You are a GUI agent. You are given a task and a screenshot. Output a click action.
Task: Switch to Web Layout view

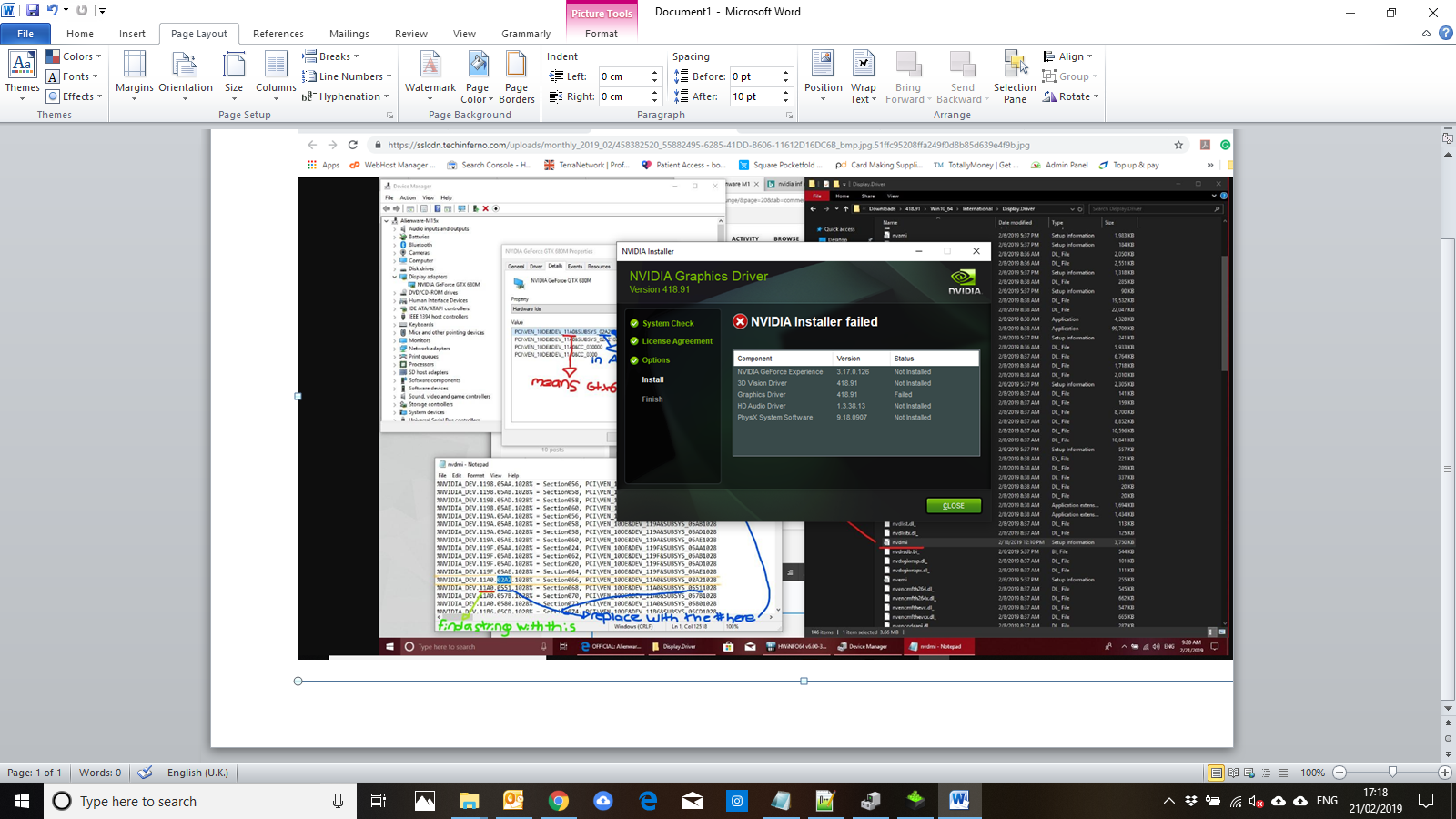pyautogui.click(x=1250, y=773)
